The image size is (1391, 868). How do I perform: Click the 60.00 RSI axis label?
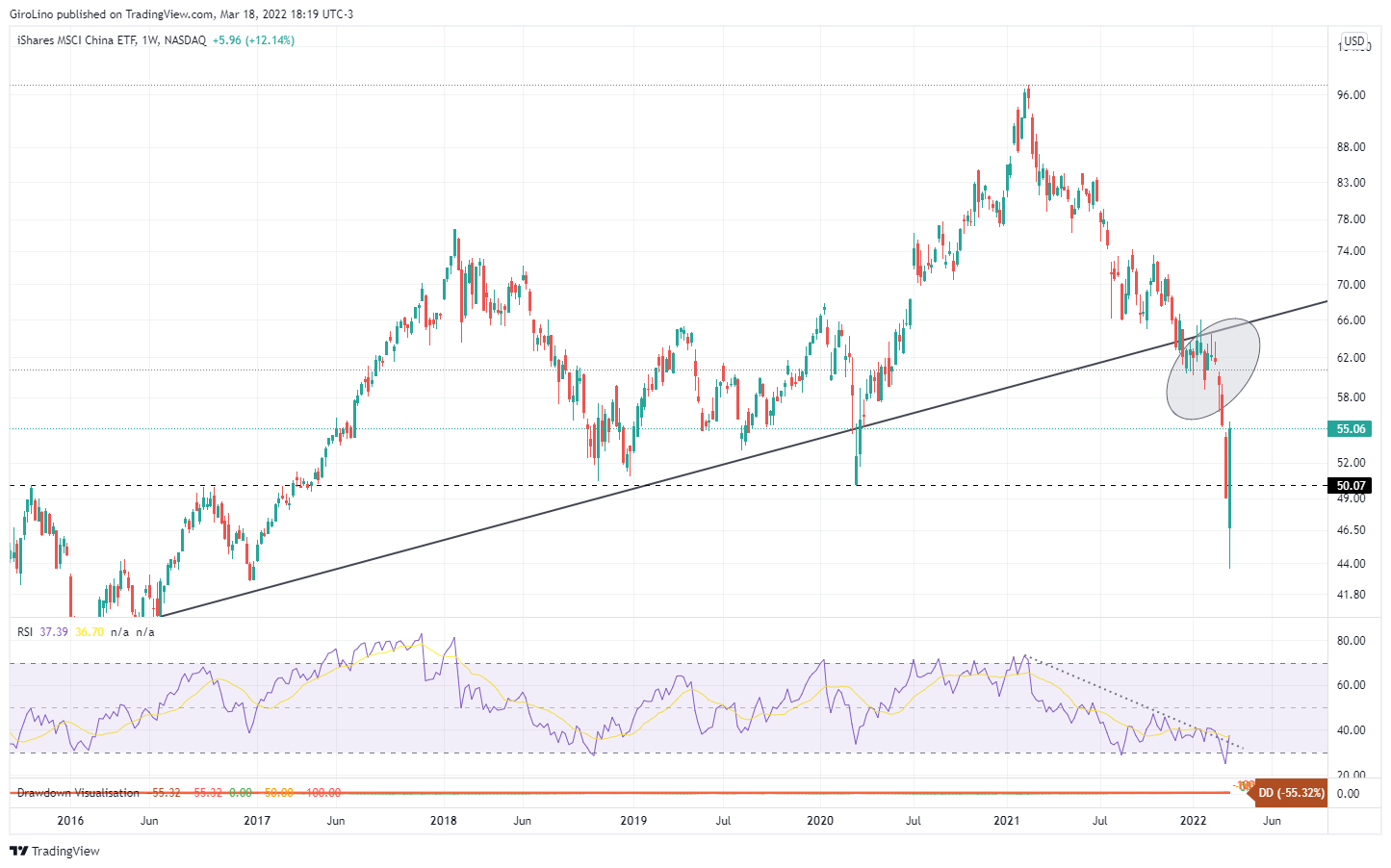[1352, 685]
